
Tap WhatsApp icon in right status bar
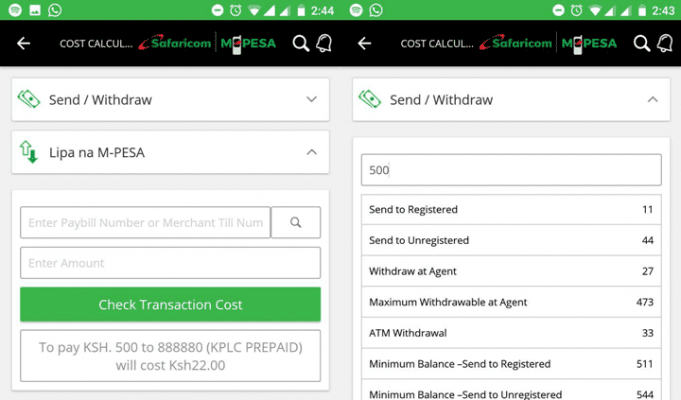point(376,10)
